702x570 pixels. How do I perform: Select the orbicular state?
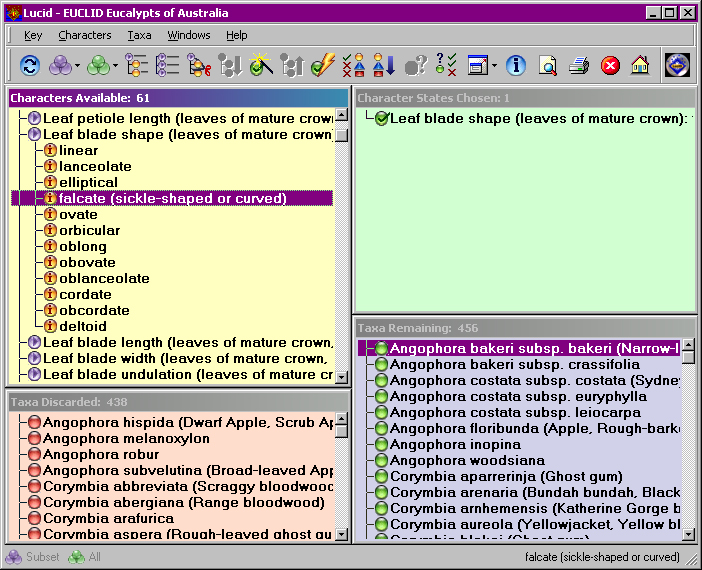90,231
